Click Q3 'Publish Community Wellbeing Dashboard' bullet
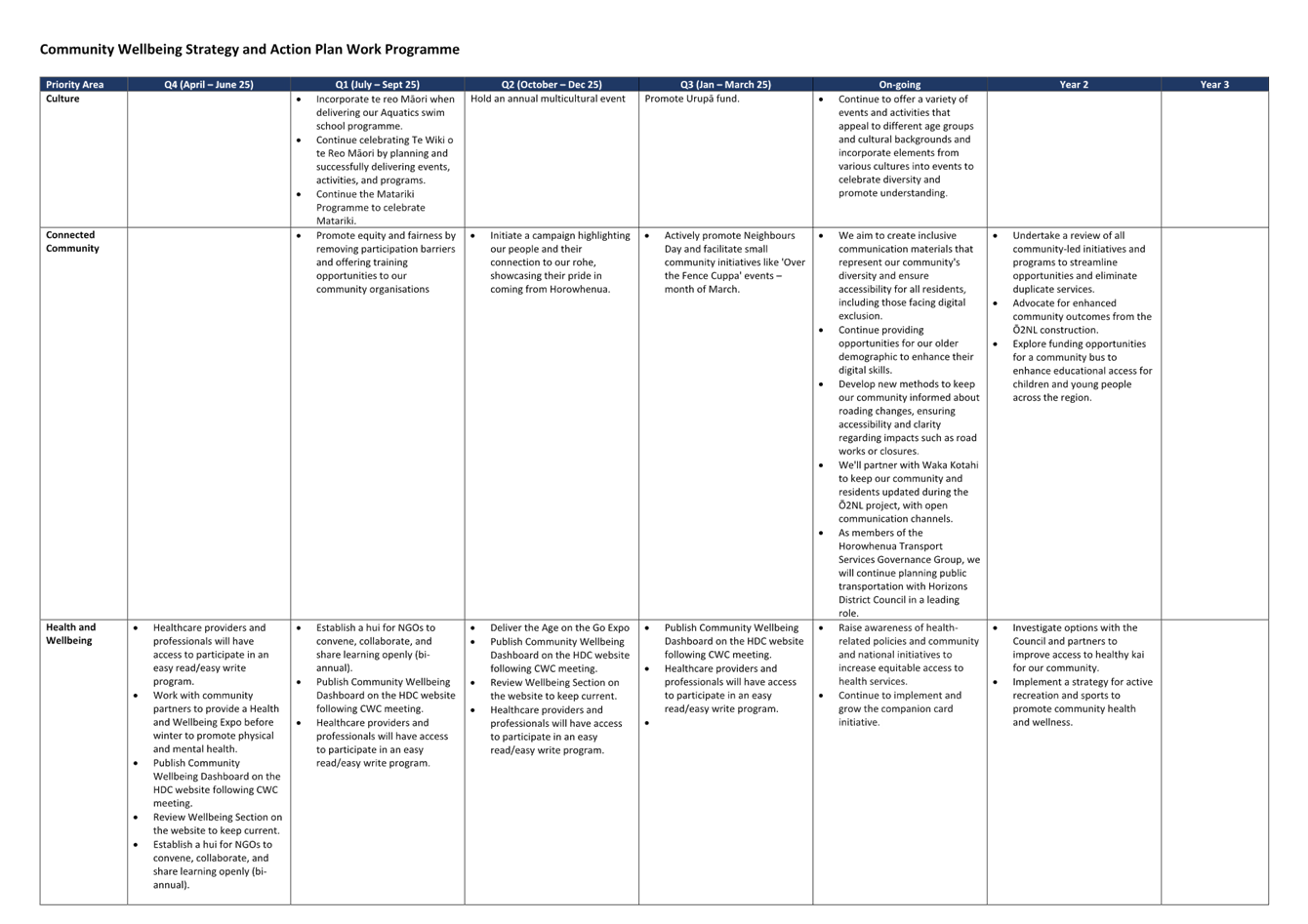The height and width of the screenshot is (924, 1308). [734, 641]
